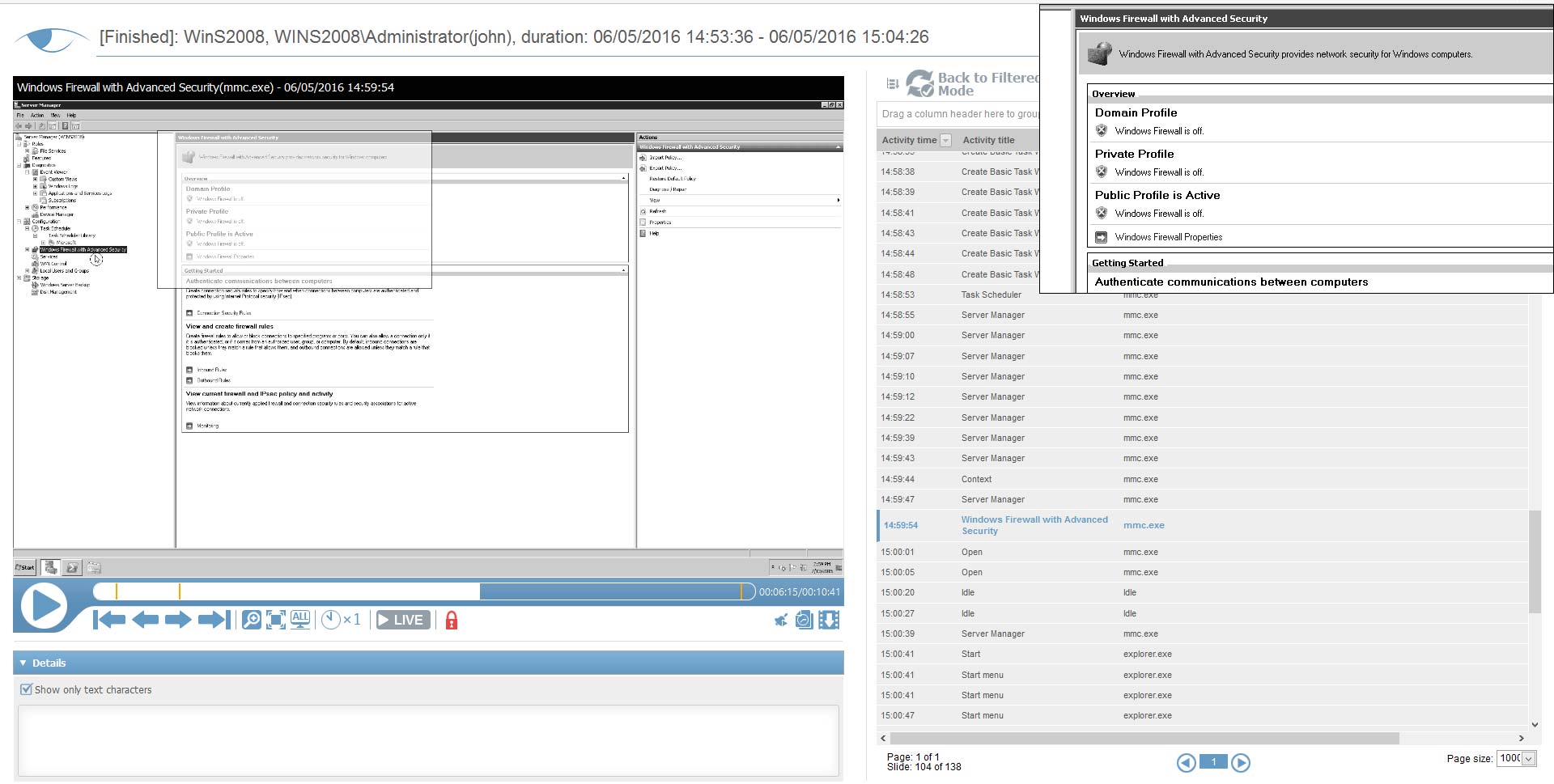Select Windows Firewall with Advanced Security tree node

click(83, 249)
